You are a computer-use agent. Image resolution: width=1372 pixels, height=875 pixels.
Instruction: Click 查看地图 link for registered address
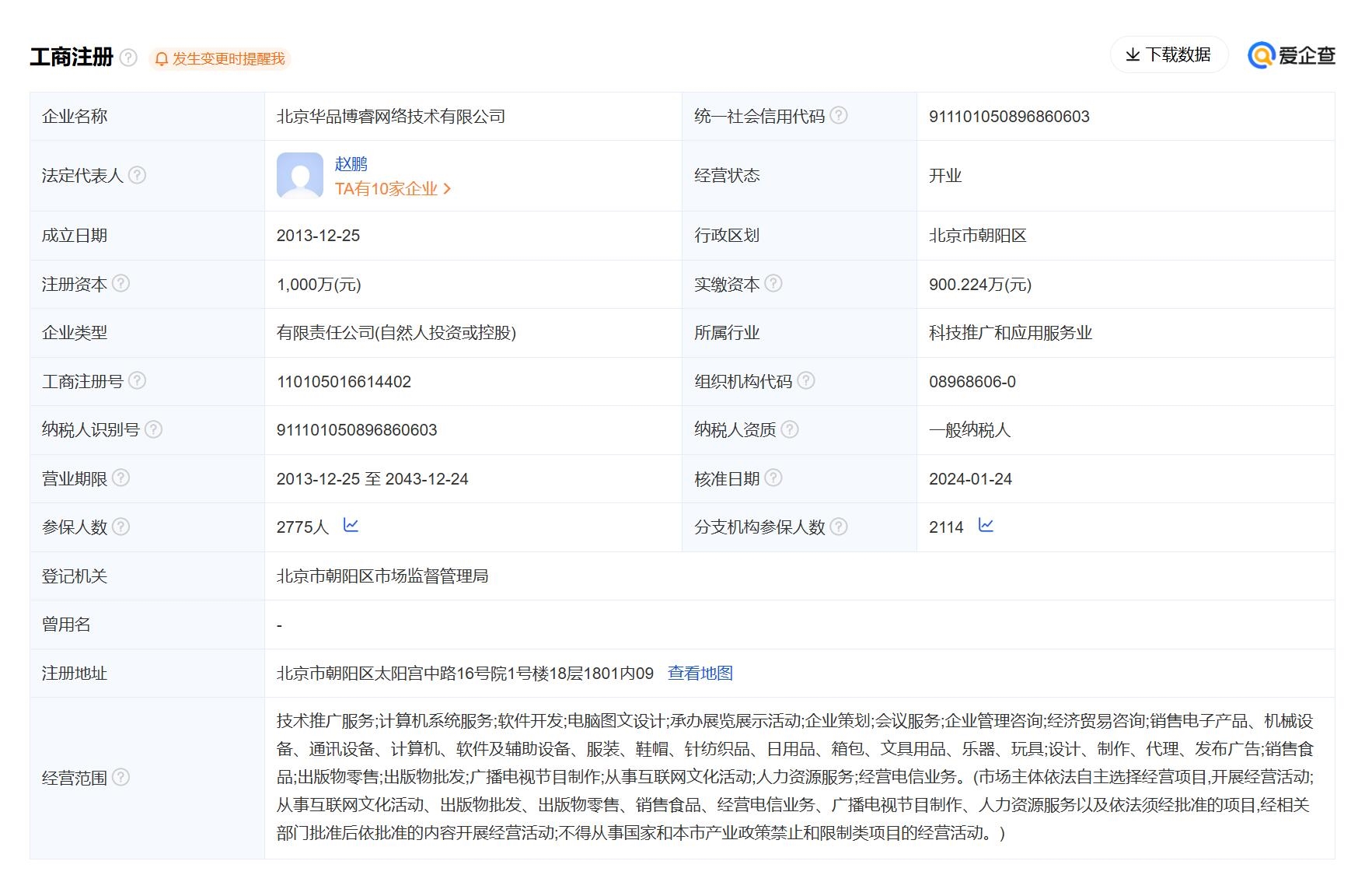(700, 673)
